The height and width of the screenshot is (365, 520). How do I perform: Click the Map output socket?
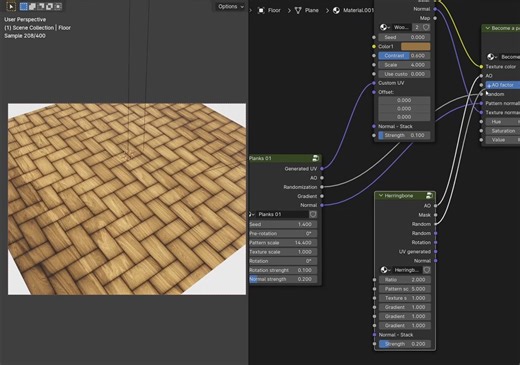tap(435, 18)
